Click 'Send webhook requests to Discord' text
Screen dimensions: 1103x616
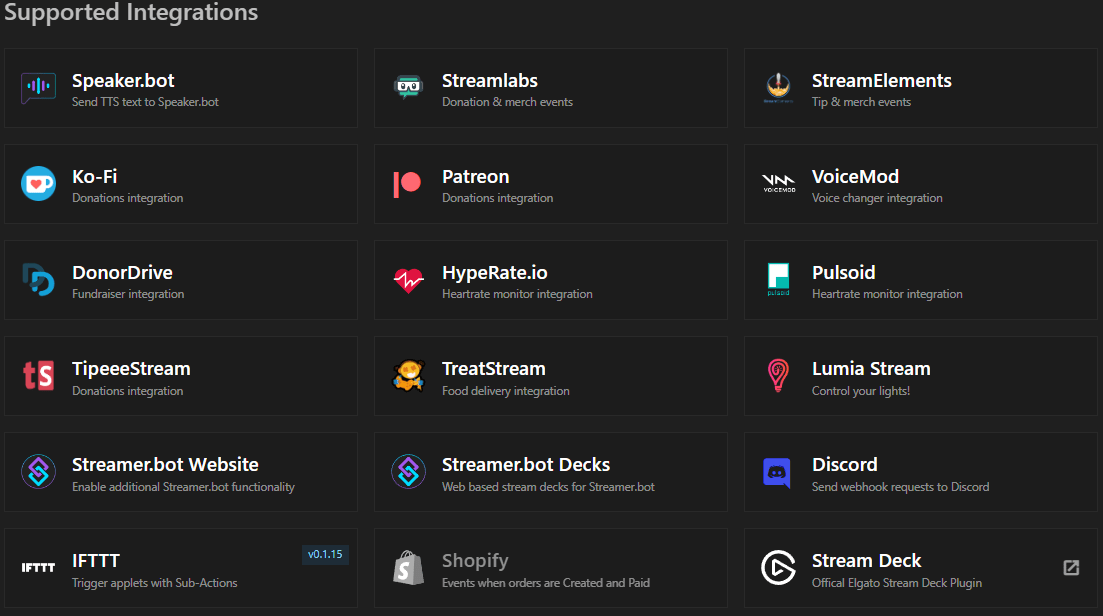[900, 487]
